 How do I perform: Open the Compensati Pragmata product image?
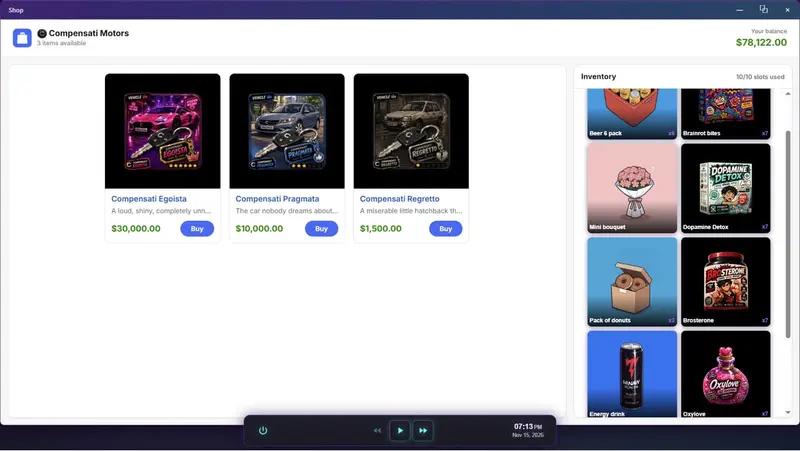287,131
